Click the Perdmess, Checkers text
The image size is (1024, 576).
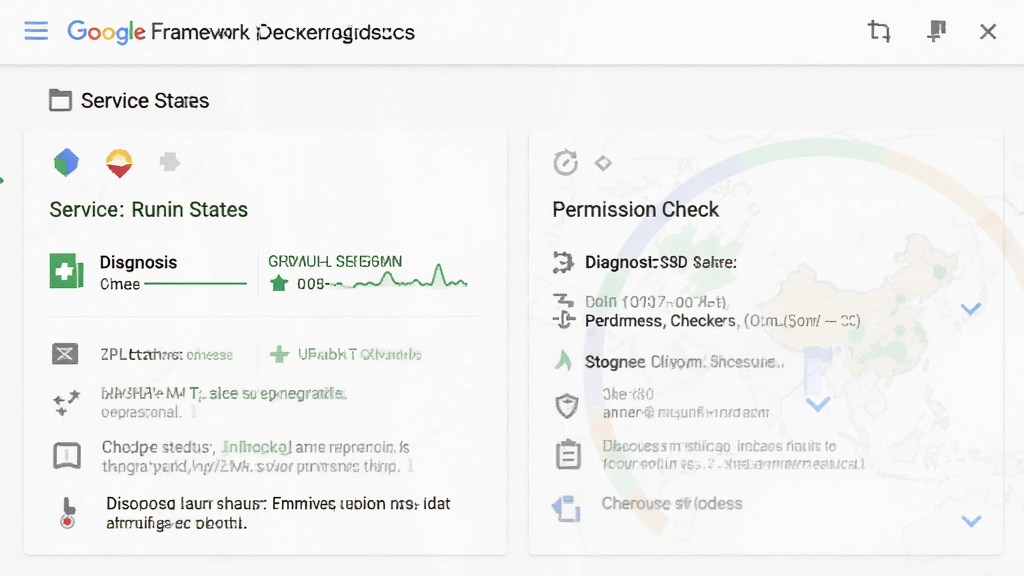point(660,321)
